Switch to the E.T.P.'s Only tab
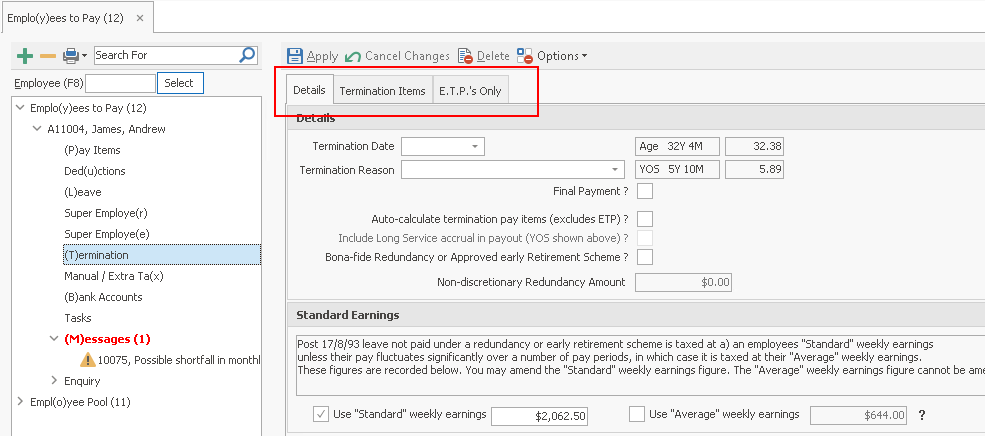 tap(470, 91)
